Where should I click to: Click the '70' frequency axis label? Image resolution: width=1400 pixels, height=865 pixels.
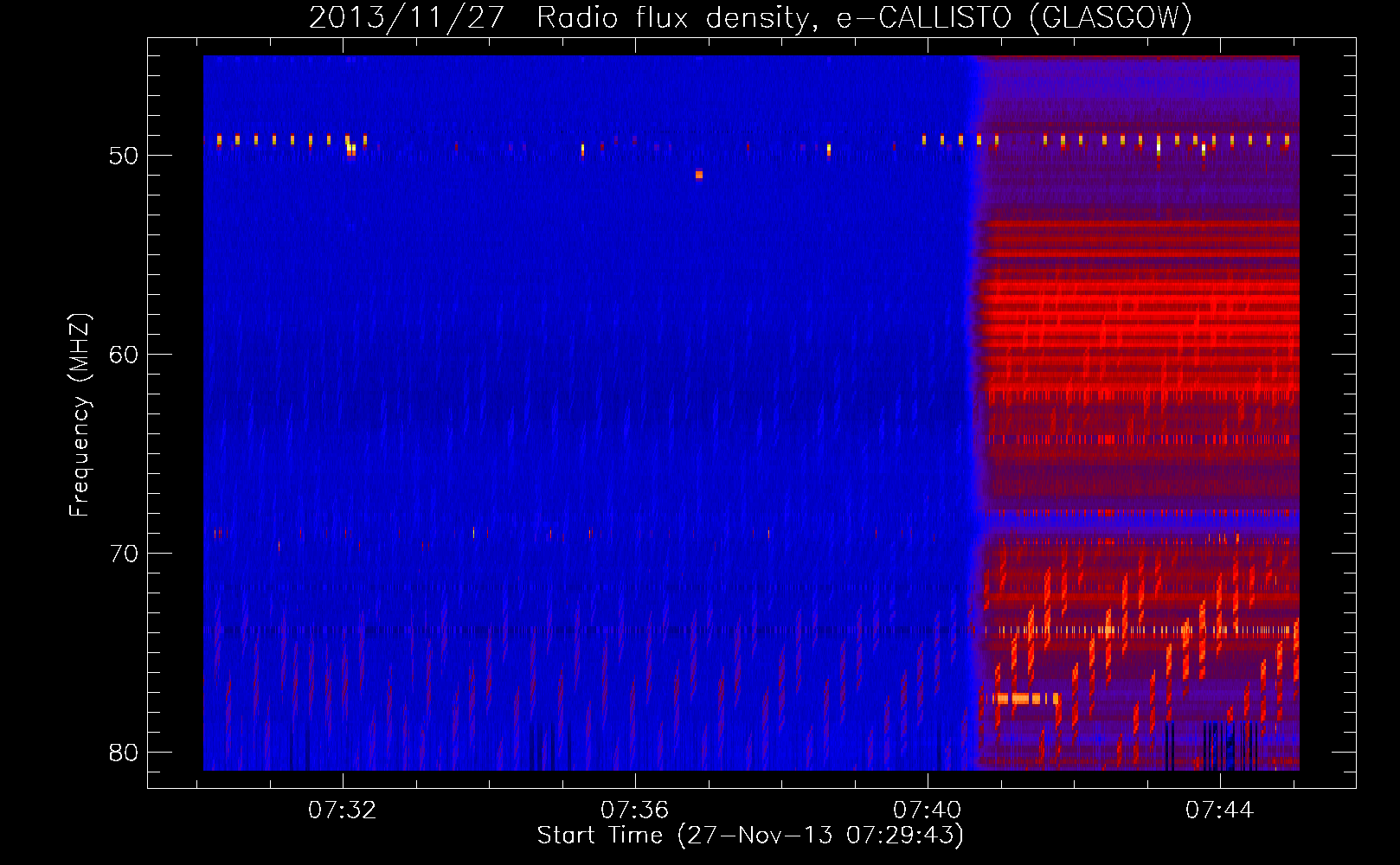pos(124,554)
